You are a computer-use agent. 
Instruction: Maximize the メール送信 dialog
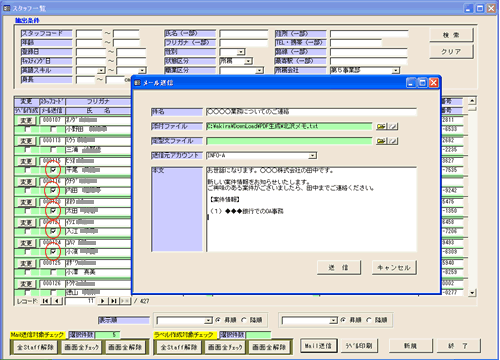[x=422, y=83]
